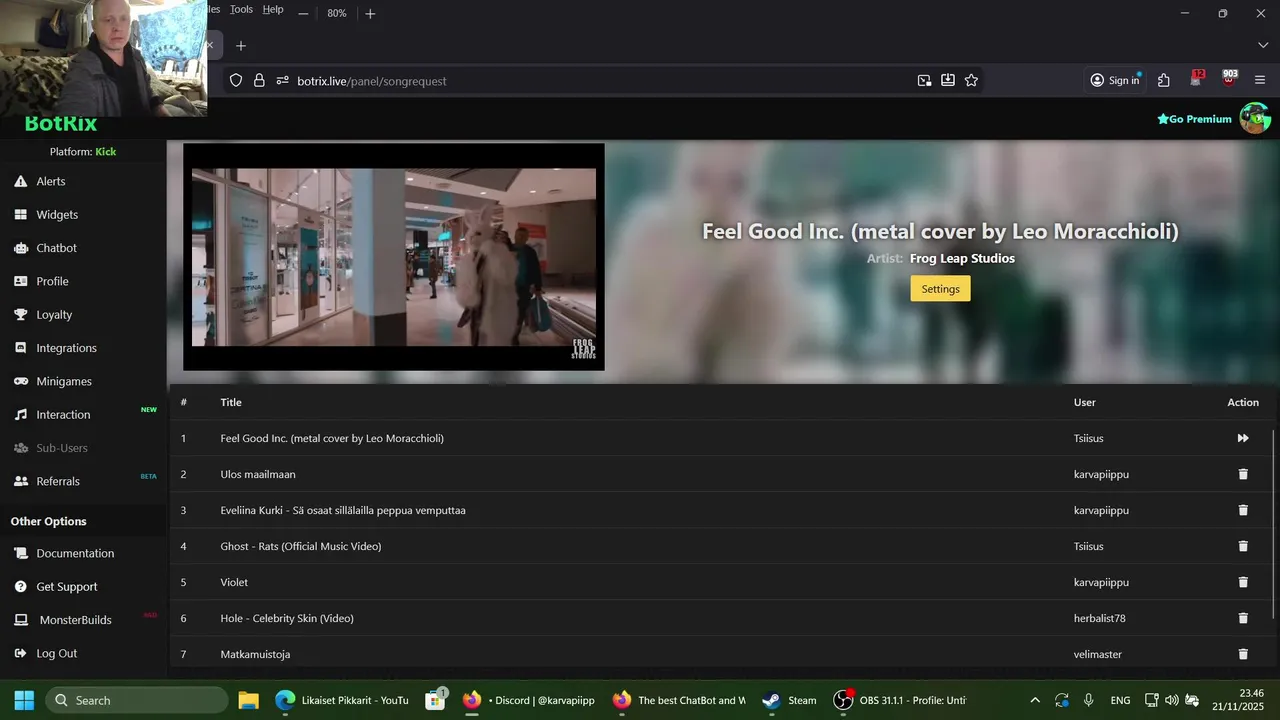Image resolution: width=1280 pixels, height=720 pixels.
Task: Click the ENG language indicator
Action: click(1120, 700)
